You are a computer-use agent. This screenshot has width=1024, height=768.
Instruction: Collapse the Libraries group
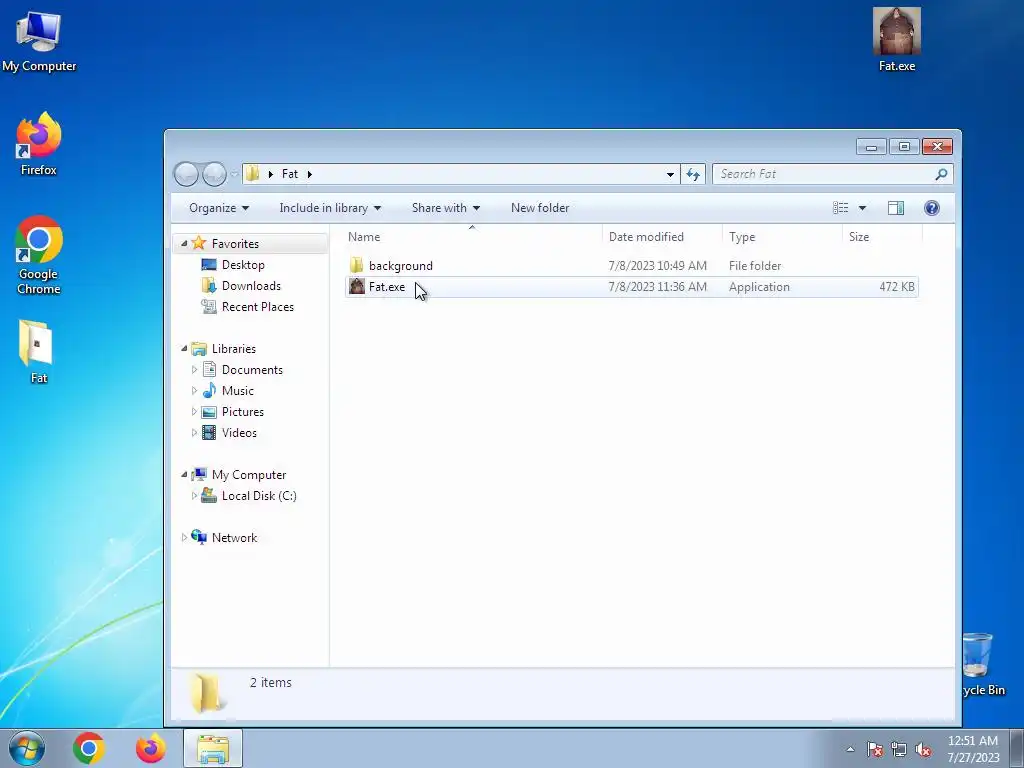184,349
